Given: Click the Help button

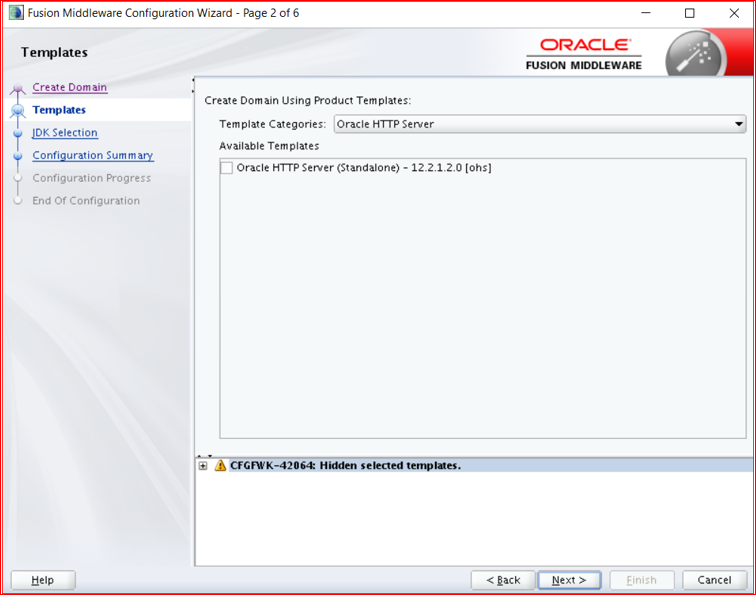Looking at the screenshot, I should point(43,580).
